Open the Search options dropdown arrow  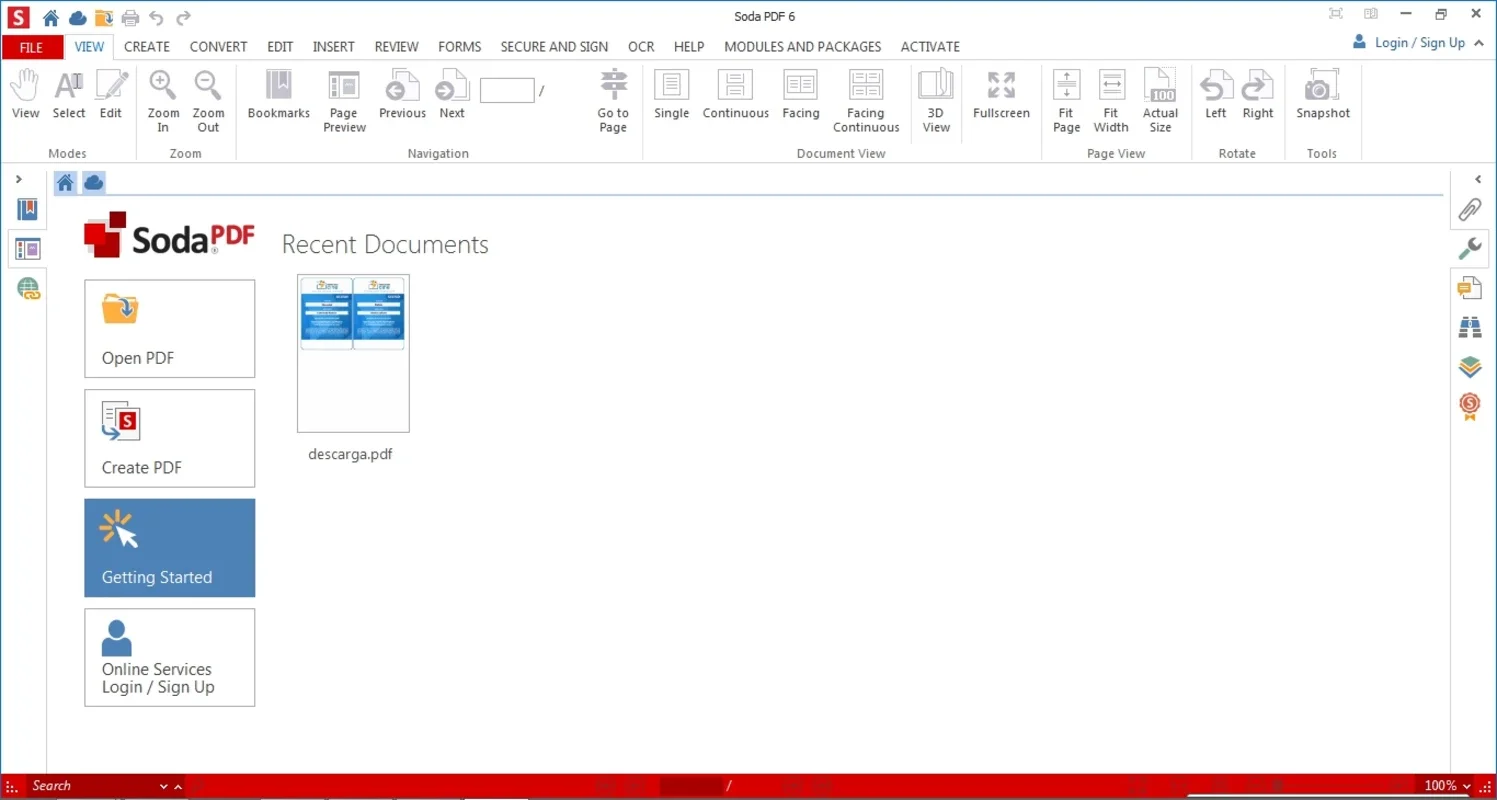tap(164, 787)
